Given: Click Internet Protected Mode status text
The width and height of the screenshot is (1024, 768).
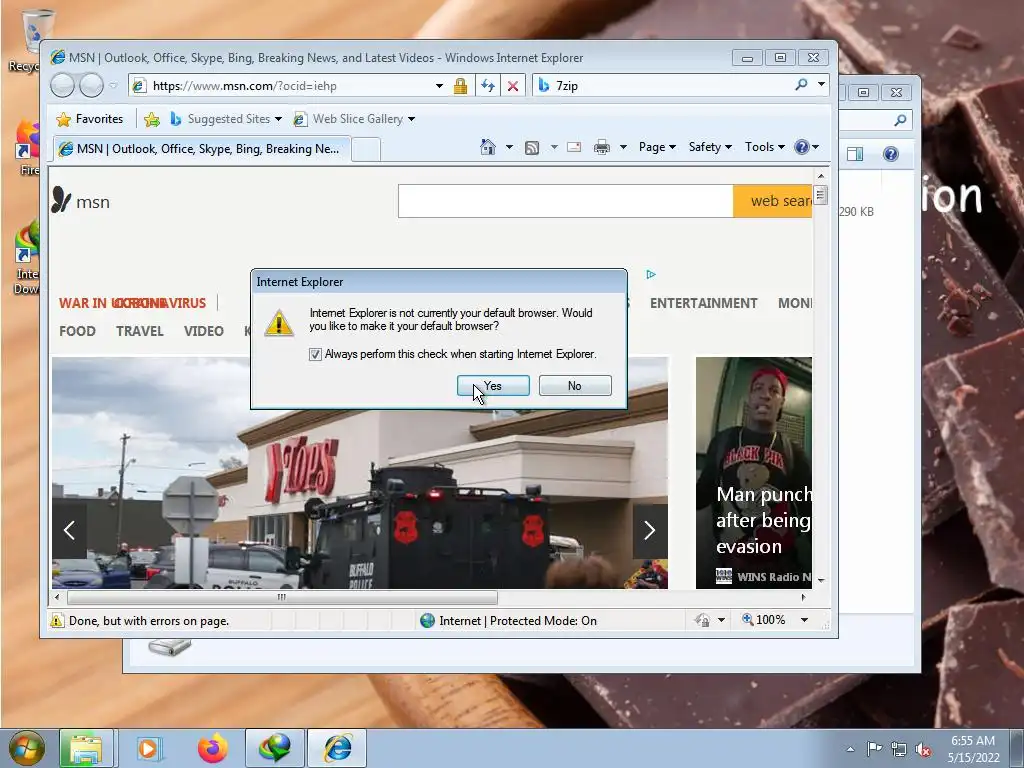Looking at the screenshot, I should [x=518, y=620].
